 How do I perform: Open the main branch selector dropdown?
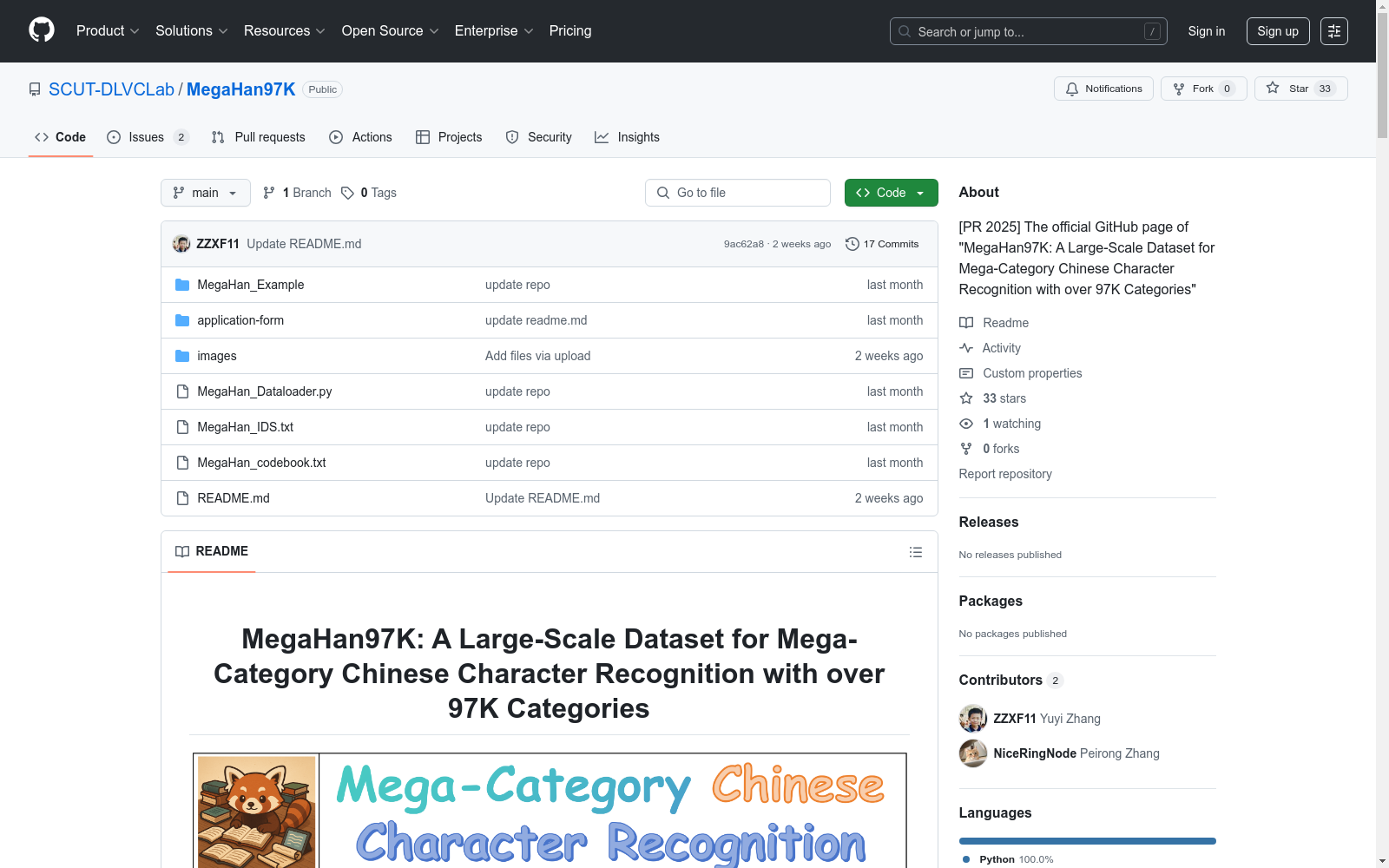(x=206, y=193)
